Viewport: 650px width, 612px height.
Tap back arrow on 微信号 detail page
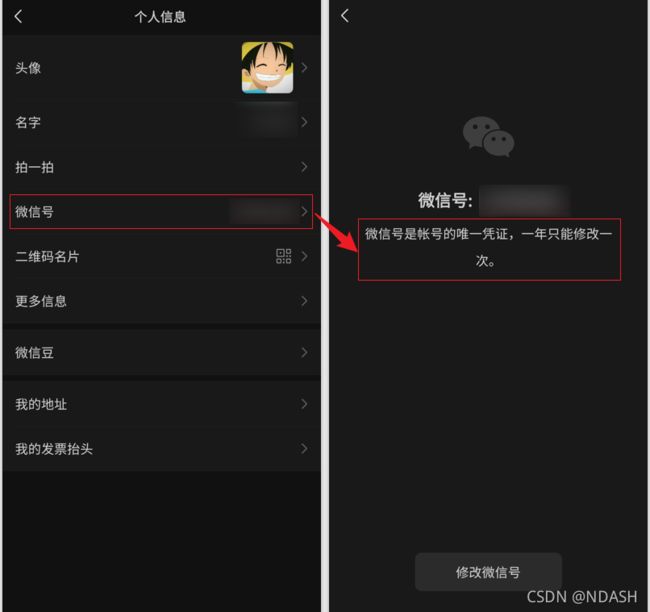[345, 16]
